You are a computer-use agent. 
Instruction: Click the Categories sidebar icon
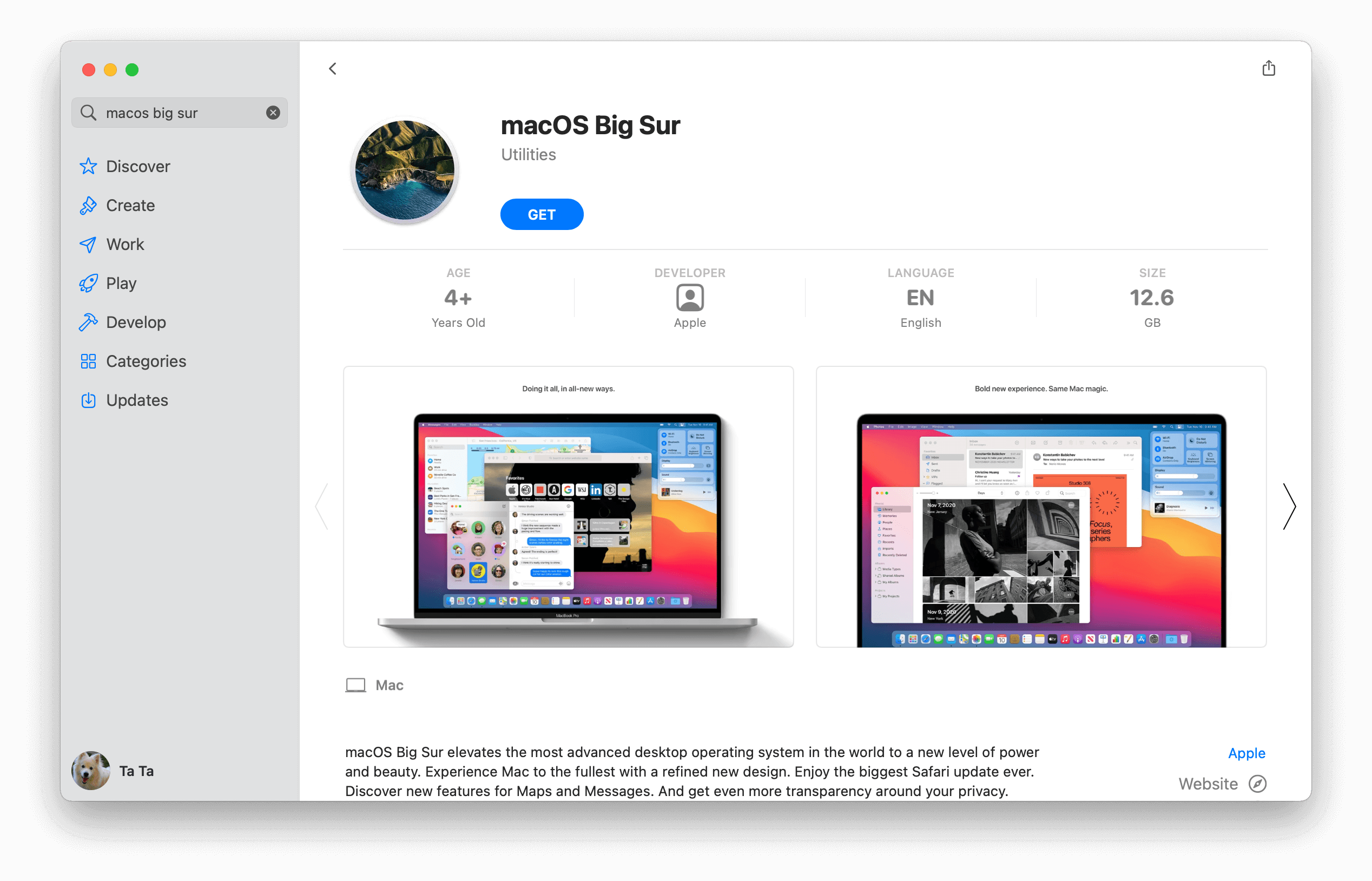pos(89,361)
